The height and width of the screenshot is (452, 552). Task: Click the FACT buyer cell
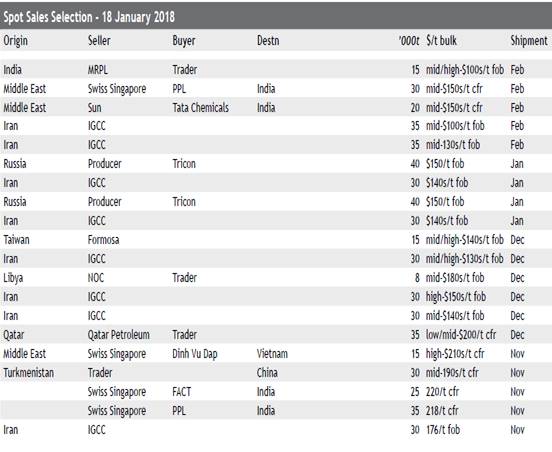(182, 392)
